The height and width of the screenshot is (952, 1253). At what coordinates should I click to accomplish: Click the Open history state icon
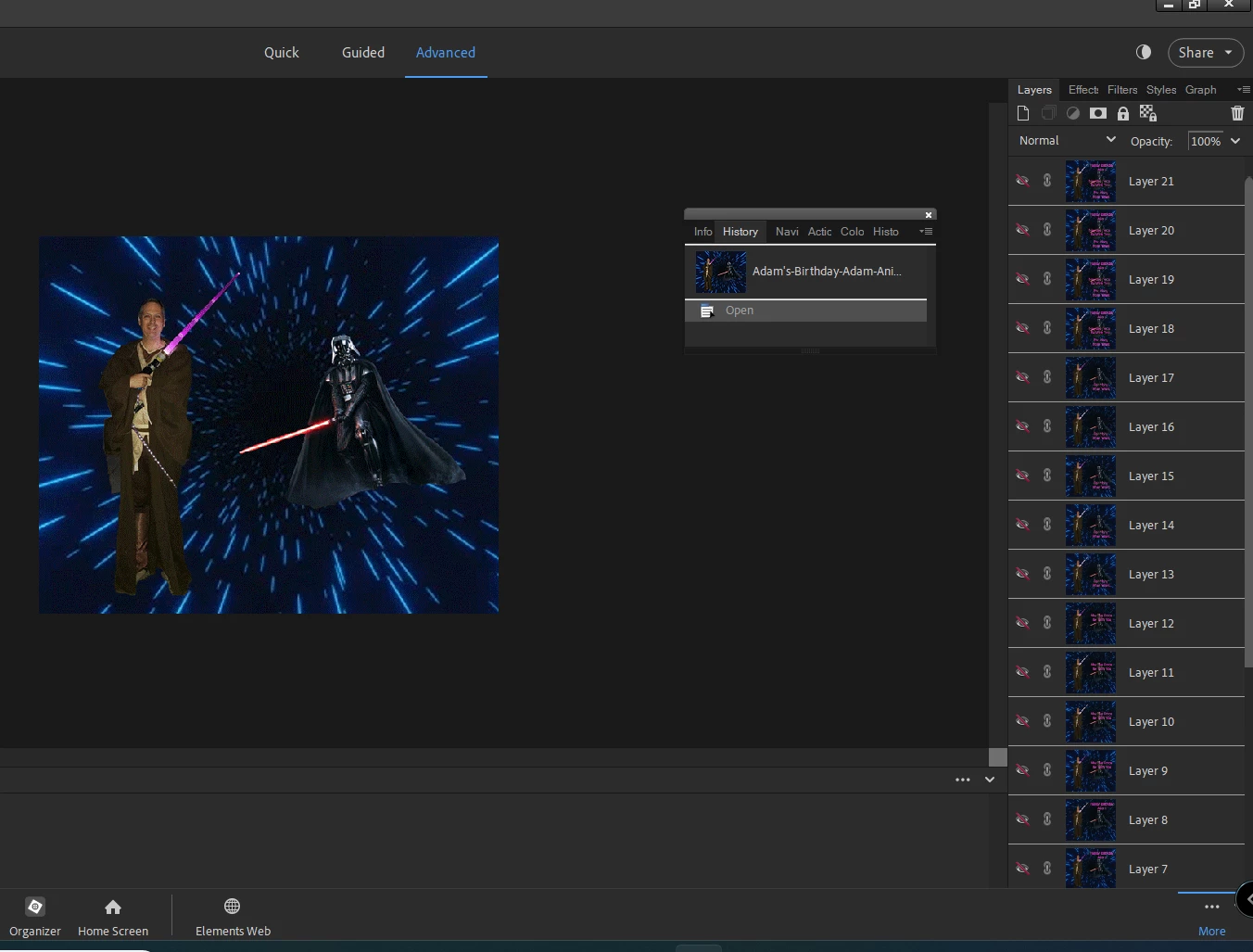[x=707, y=311]
